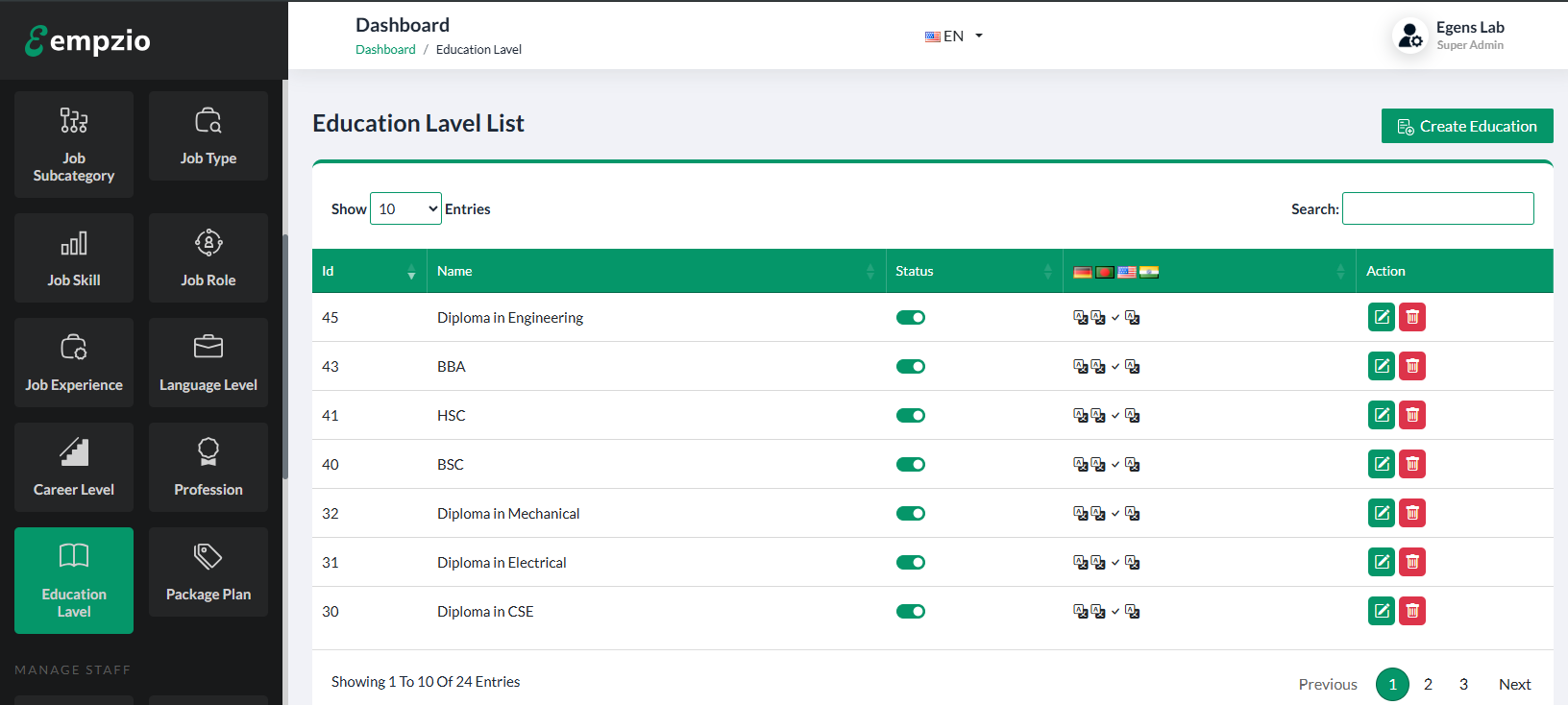Disable status toggle for Diploma in Engineering
The image size is (1568, 705).
pos(910,318)
